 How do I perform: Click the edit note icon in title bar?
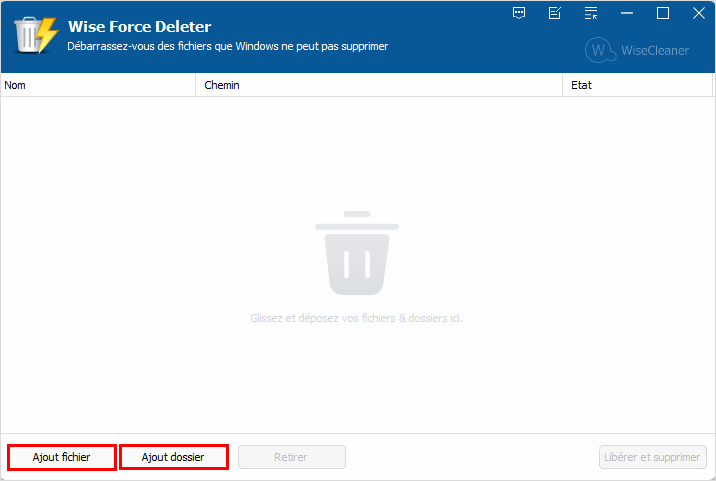click(554, 13)
